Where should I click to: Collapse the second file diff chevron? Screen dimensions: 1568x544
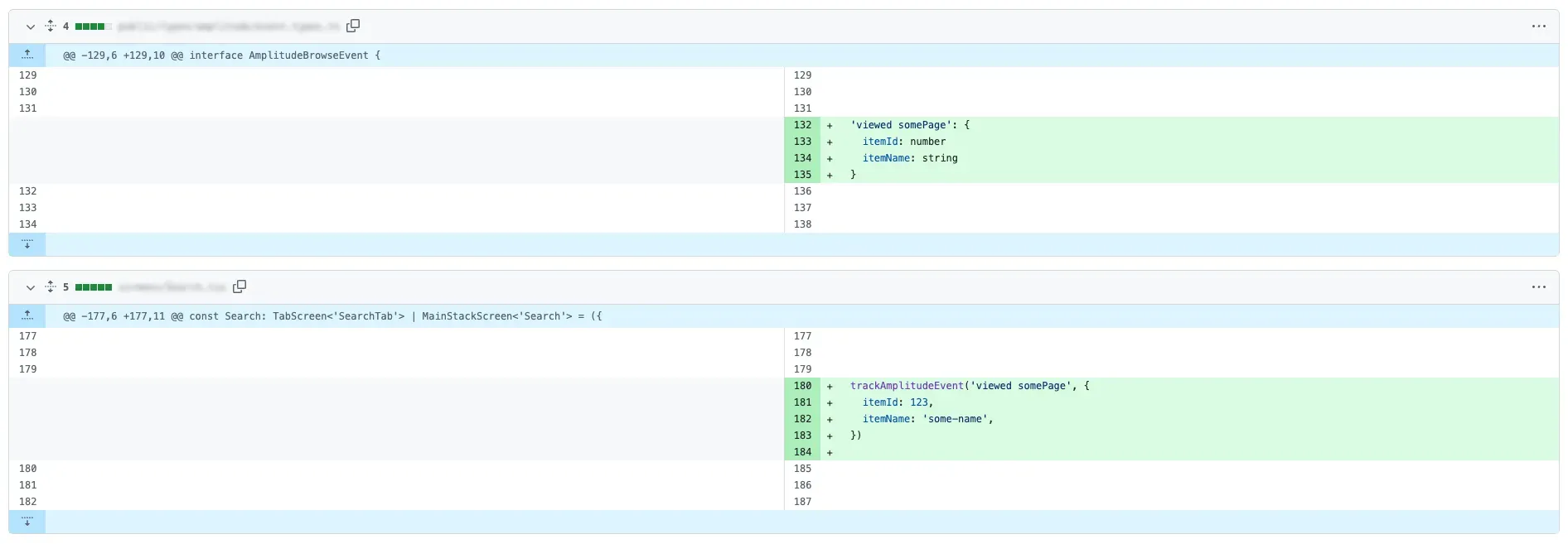pos(31,287)
